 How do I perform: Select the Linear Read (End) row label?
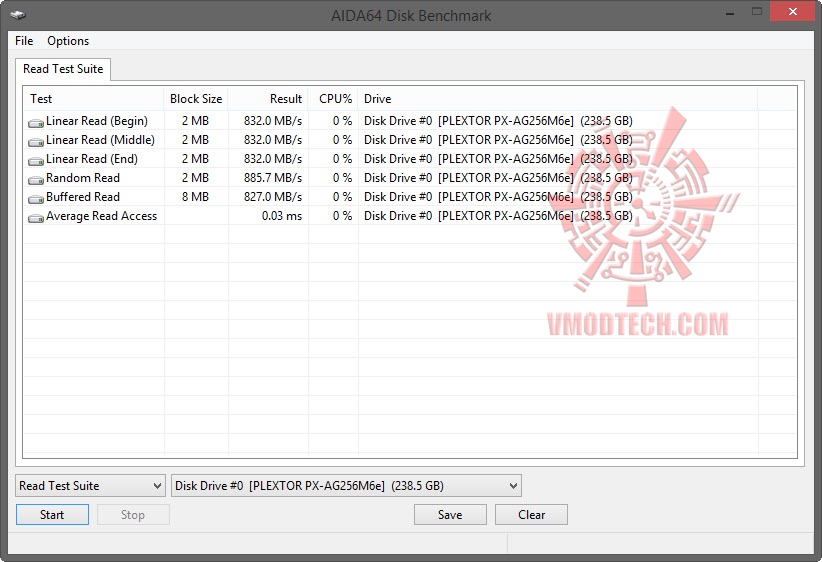tap(92, 159)
